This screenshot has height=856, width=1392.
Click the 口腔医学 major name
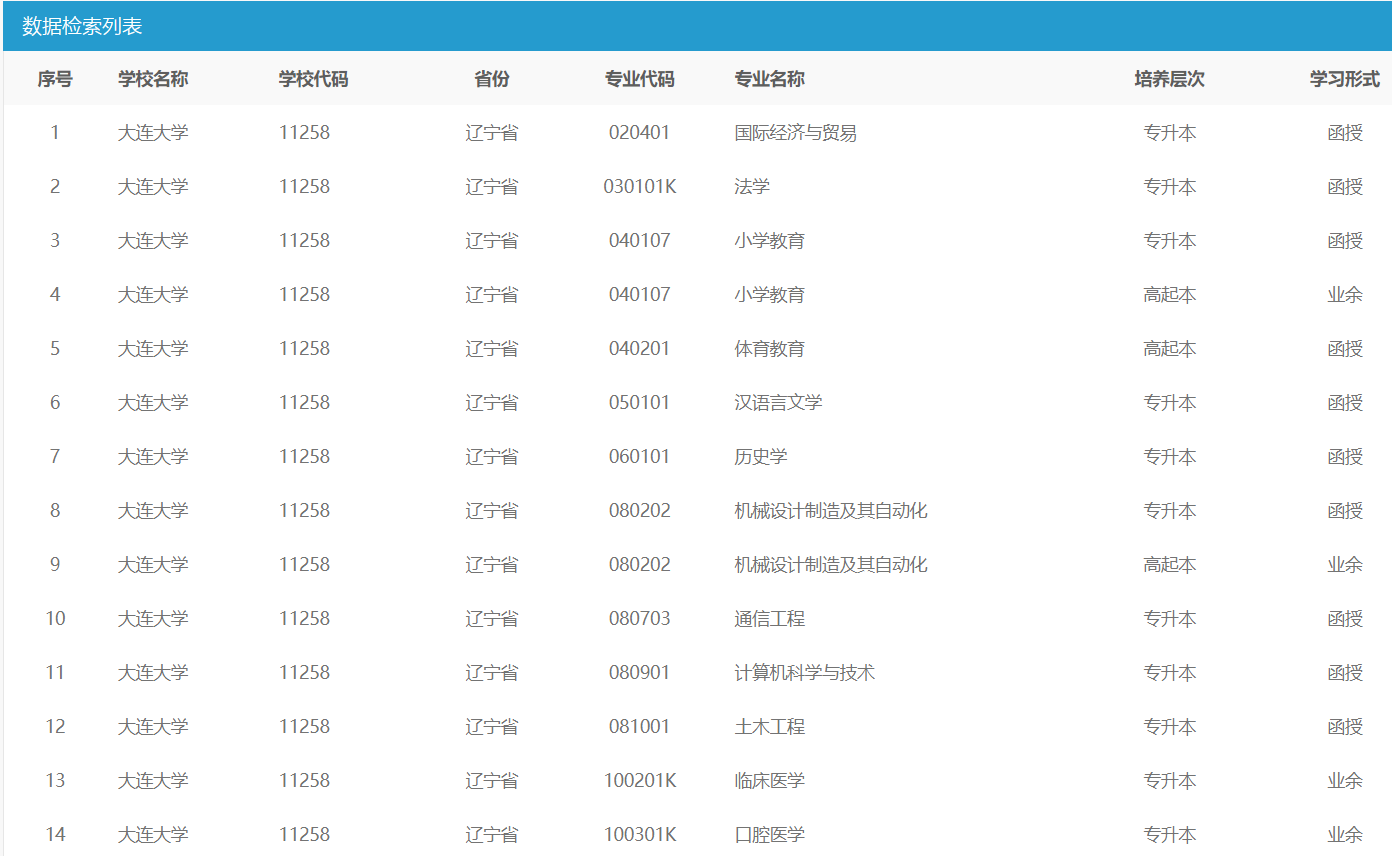[x=770, y=835]
